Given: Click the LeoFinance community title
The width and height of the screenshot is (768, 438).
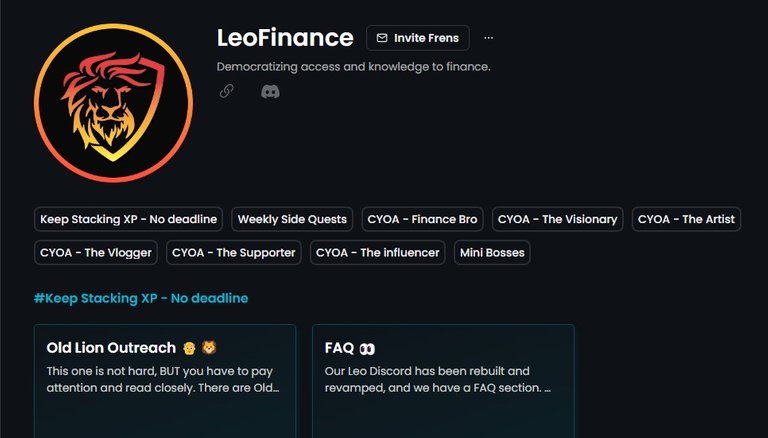Looking at the screenshot, I should coord(285,38).
